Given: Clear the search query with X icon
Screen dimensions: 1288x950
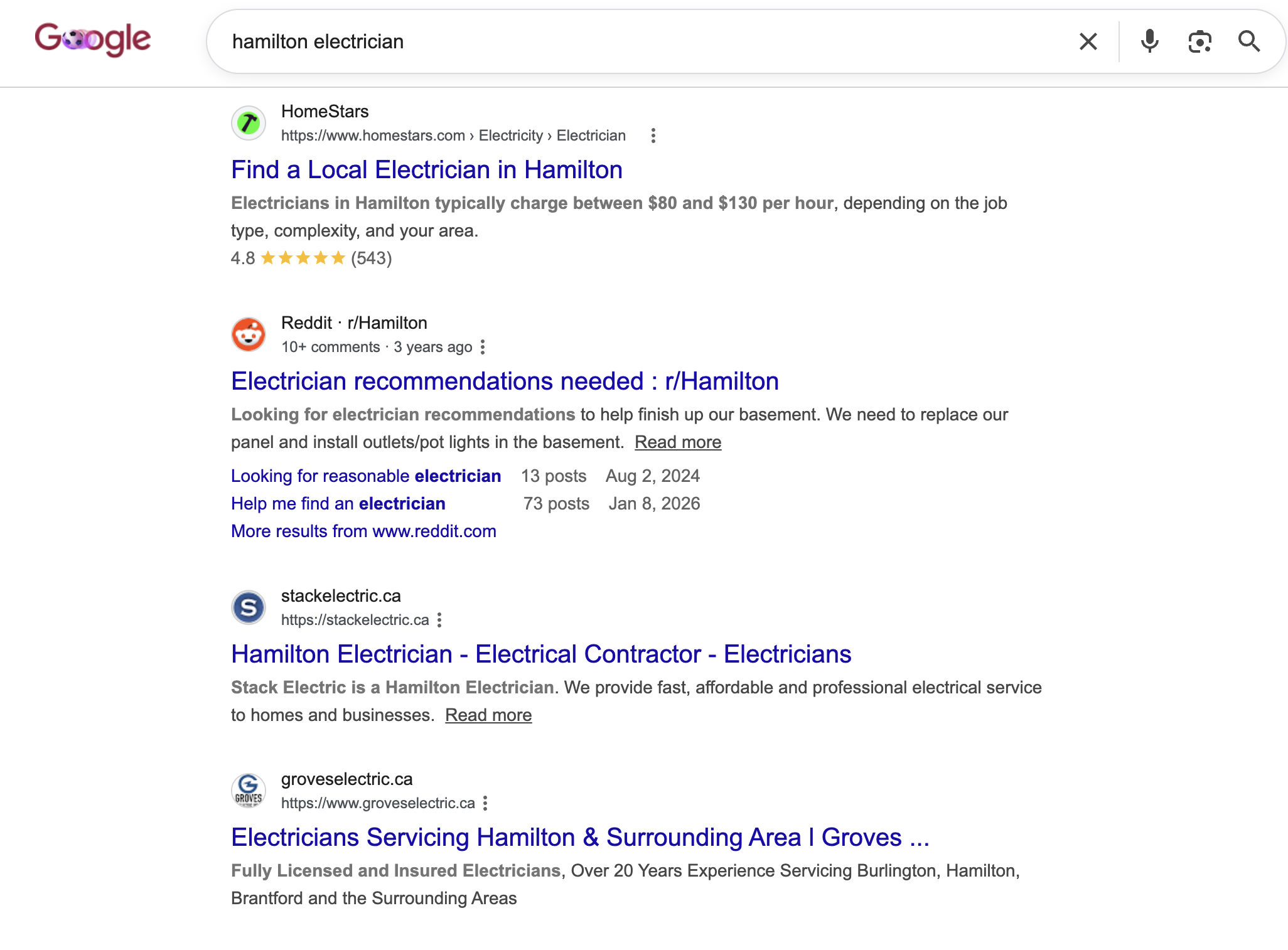Looking at the screenshot, I should click(1088, 41).
